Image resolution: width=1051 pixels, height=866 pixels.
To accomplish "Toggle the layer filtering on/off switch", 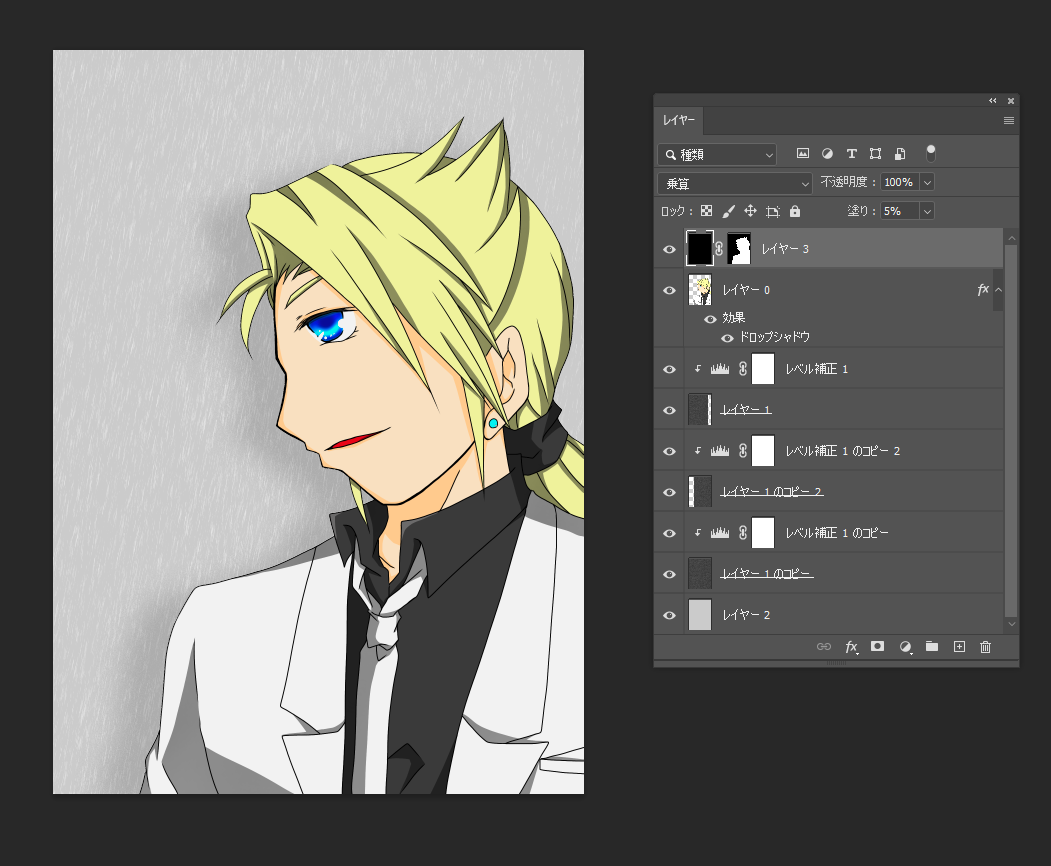I will click(x=931, y=152).
